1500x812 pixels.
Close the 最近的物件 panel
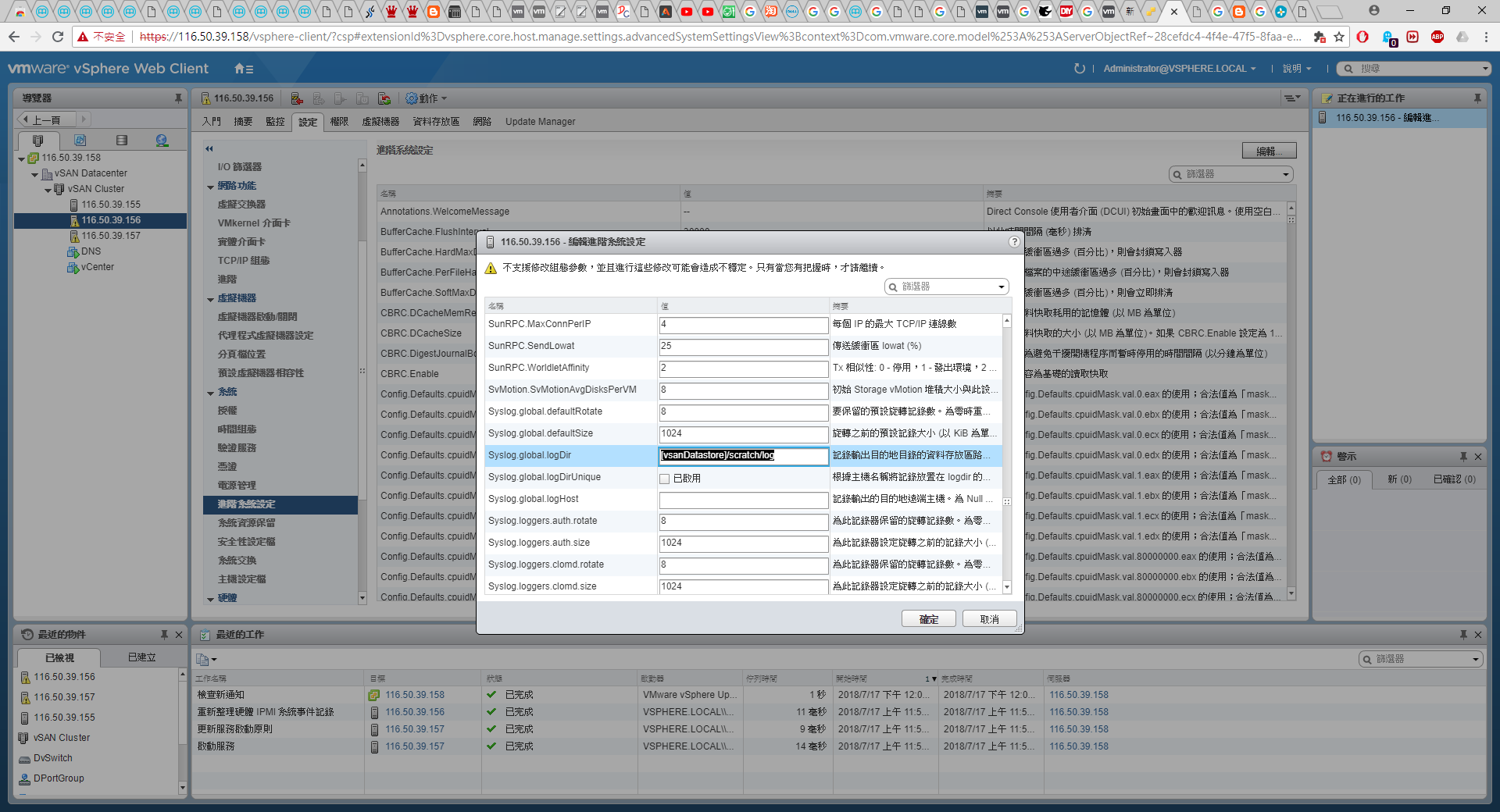point(179,635)
